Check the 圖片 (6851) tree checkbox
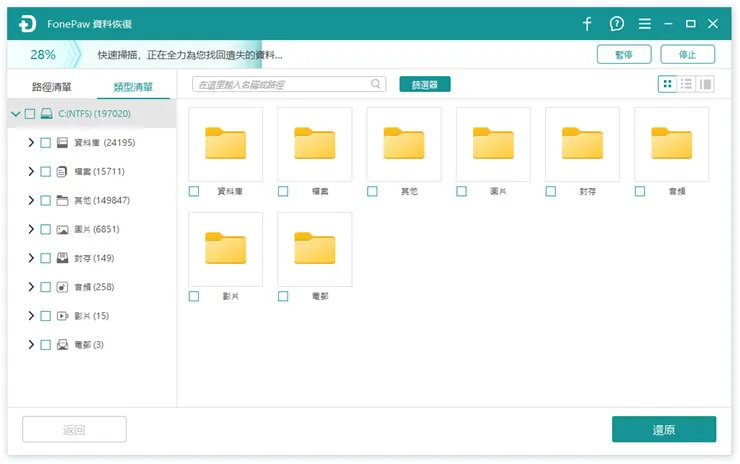The image size is (740, 464). click(45, 229)
